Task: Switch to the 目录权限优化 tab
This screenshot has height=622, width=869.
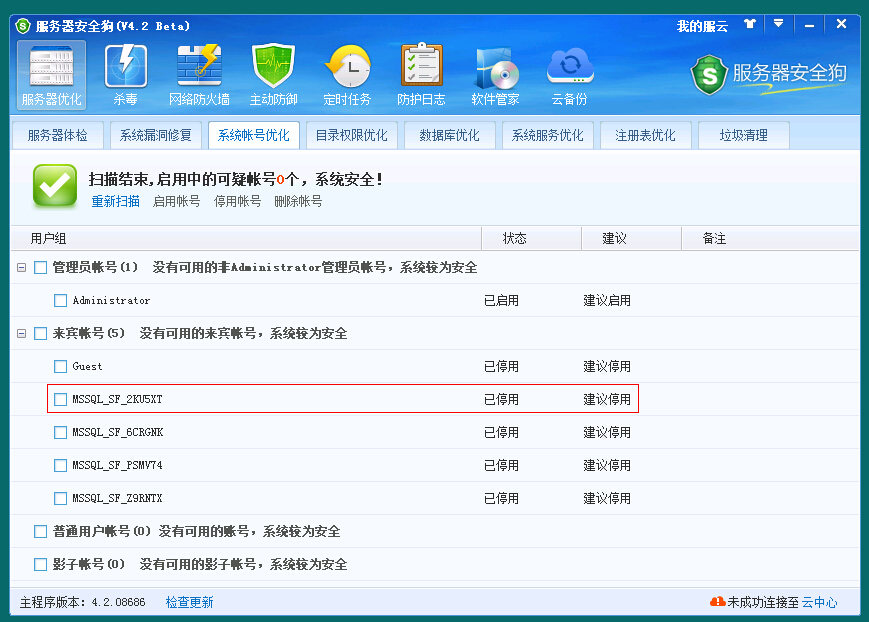Action: pos(351,135)
